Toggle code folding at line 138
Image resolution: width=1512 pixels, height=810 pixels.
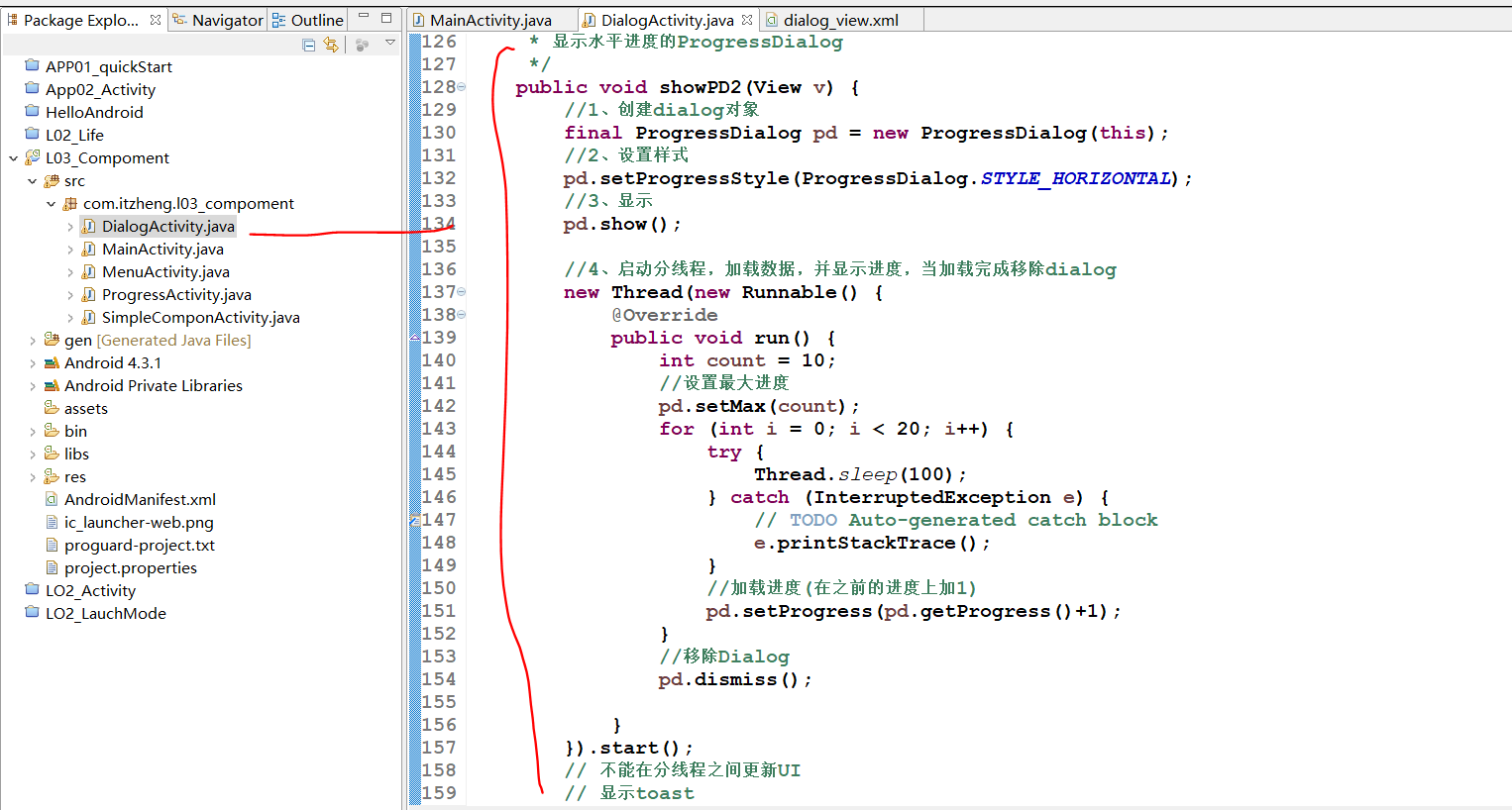click(462, 315)
